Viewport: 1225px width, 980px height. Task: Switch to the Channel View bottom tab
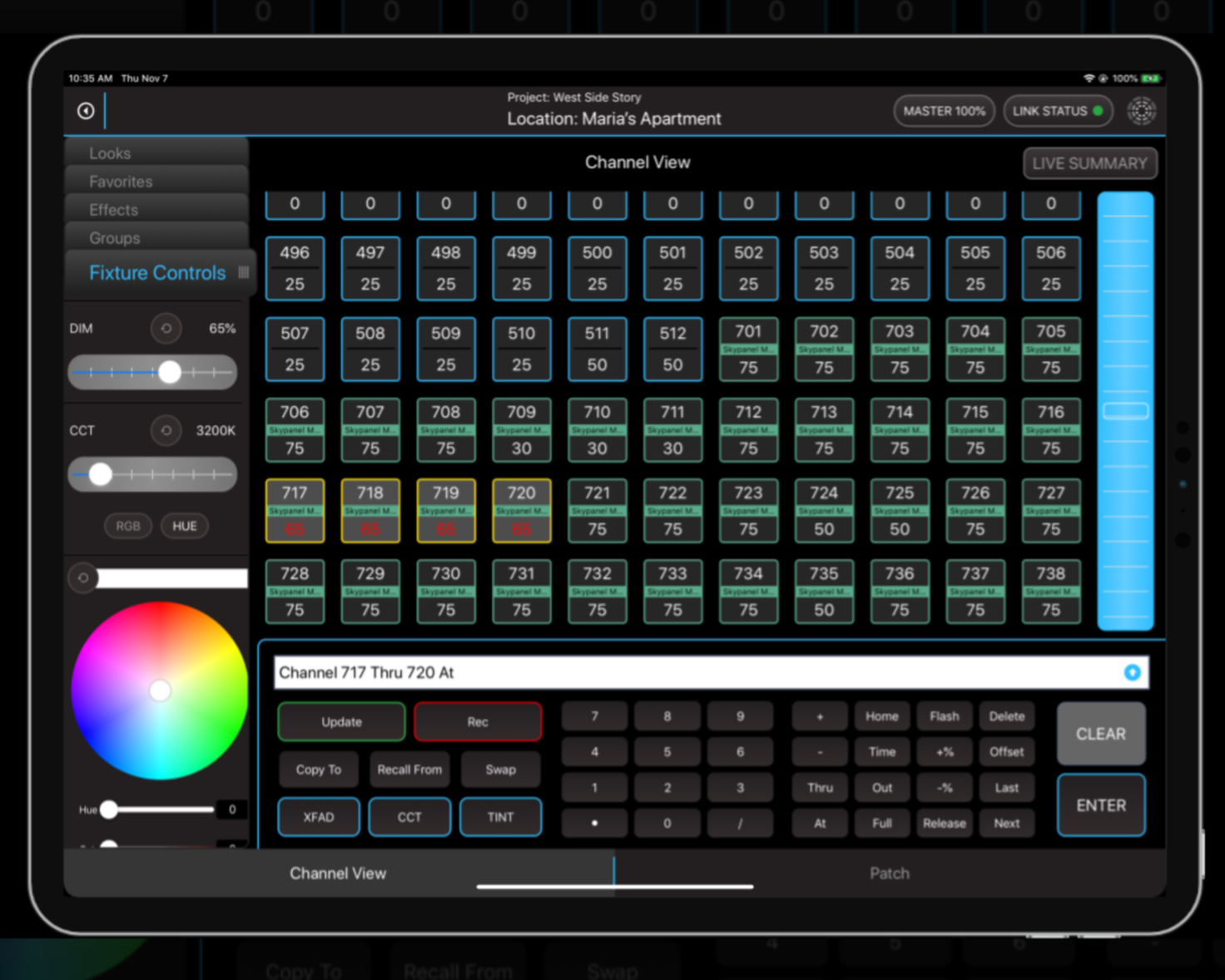(x=338, y=873)
